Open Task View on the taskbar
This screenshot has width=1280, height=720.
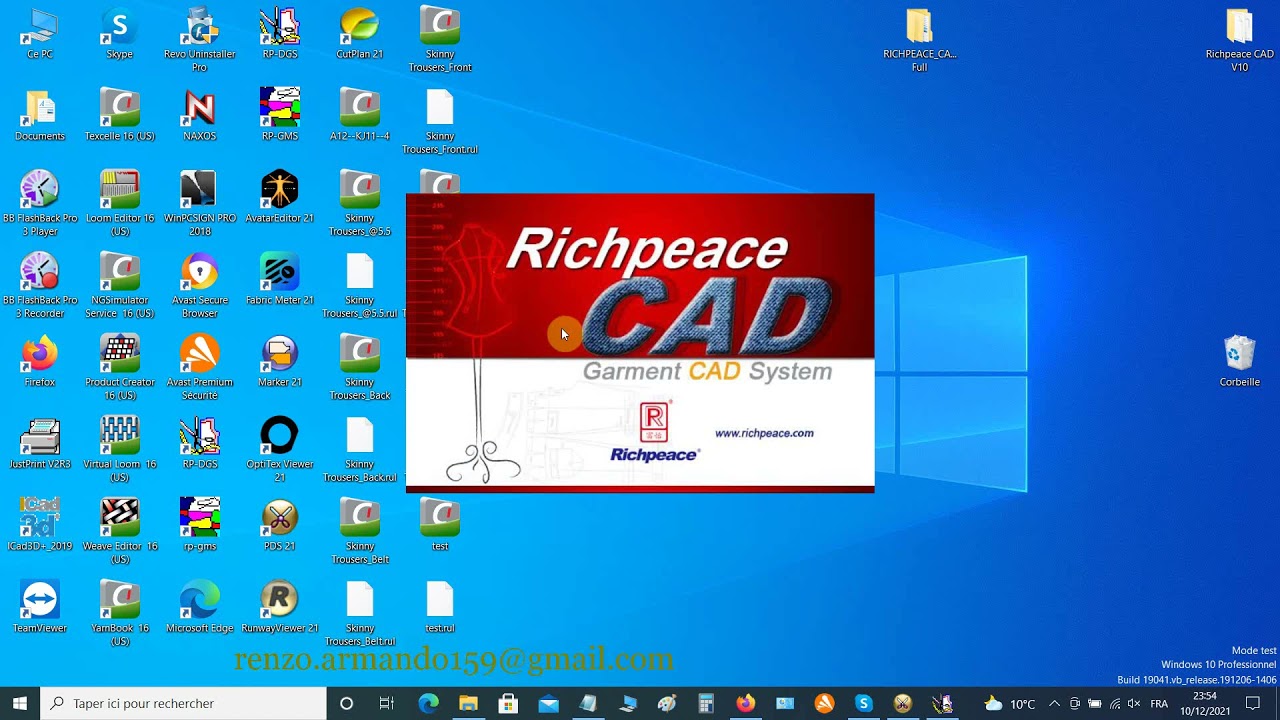[x=387, y=703]
